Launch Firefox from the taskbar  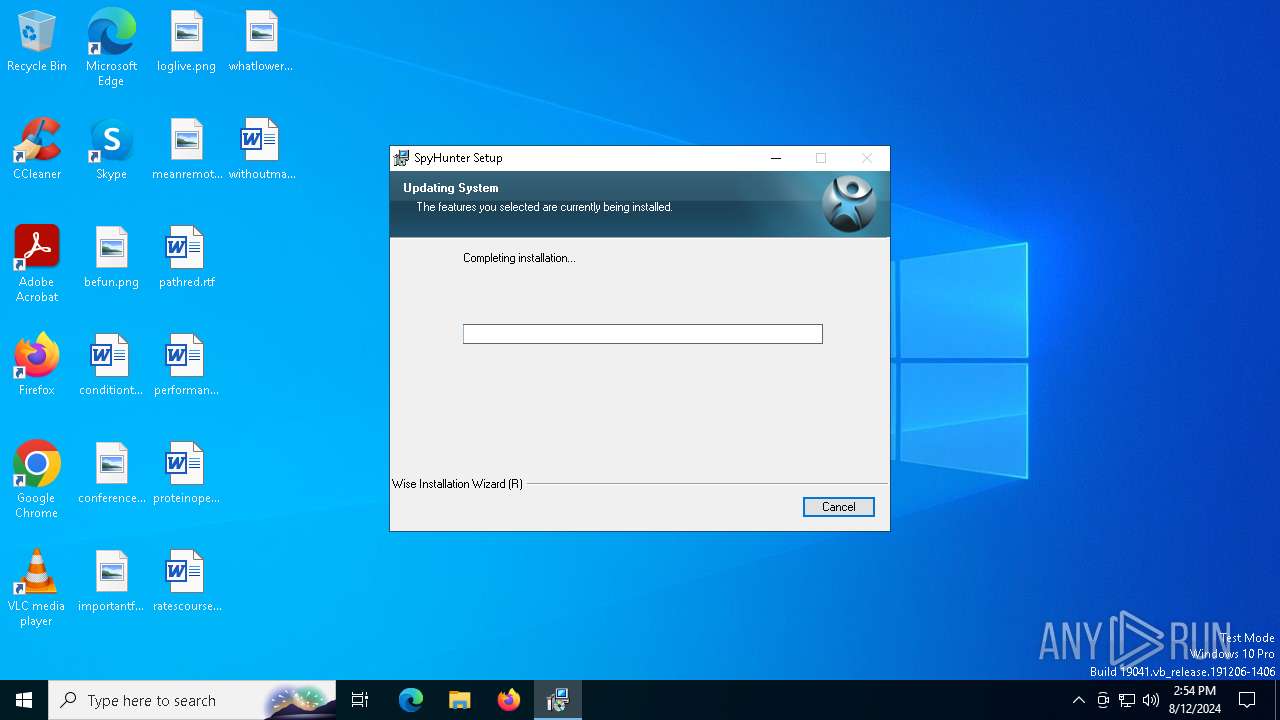(x=509, y=700)
